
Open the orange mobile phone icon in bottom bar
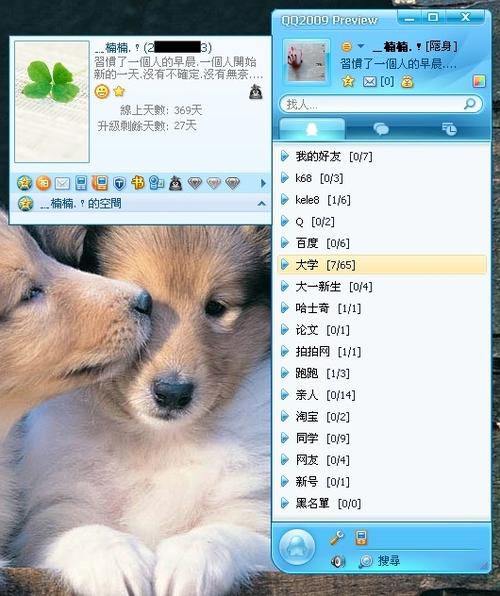361,537
